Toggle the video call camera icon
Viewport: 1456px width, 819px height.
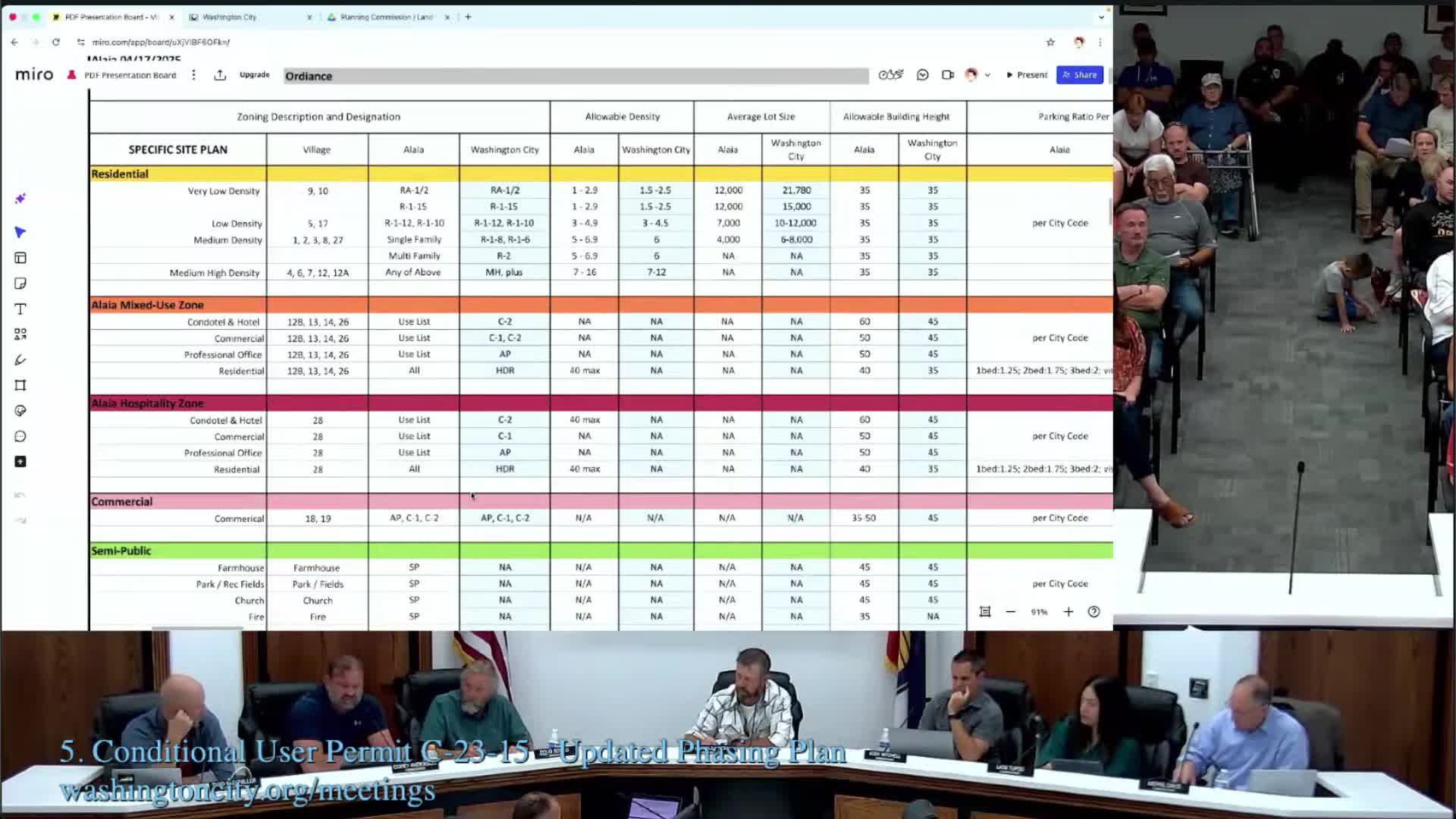(947, 75)
